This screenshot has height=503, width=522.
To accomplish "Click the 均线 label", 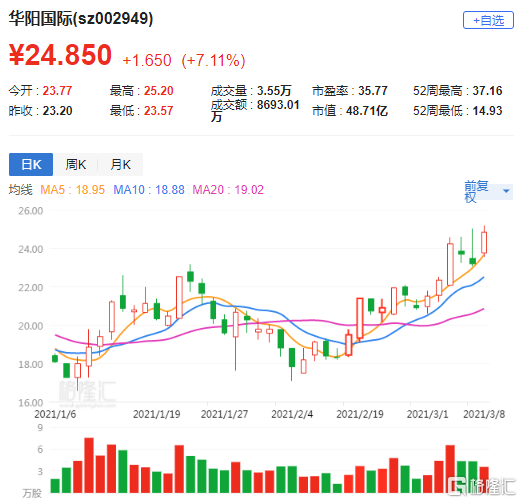I will [20, 190].
